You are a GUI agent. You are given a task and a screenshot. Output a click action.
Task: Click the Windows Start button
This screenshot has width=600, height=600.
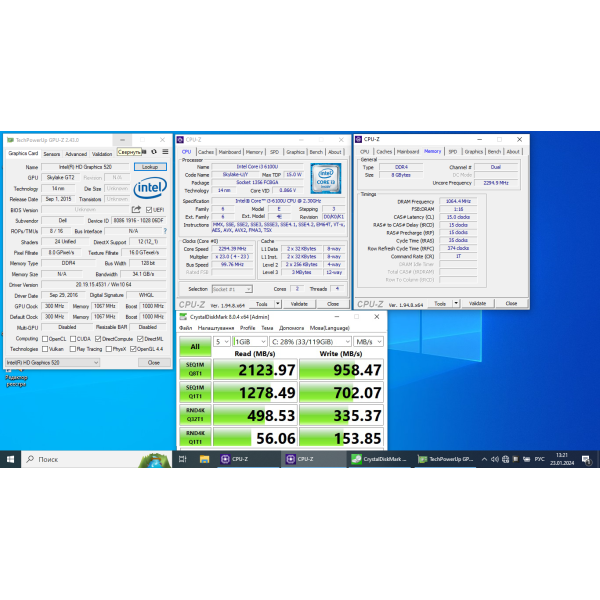click(10, 459)
